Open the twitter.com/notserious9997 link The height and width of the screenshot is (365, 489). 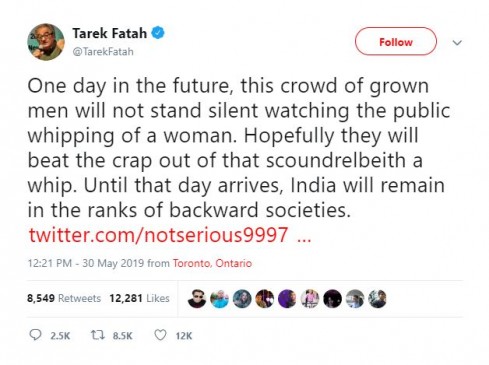click(x=170, y=235)
